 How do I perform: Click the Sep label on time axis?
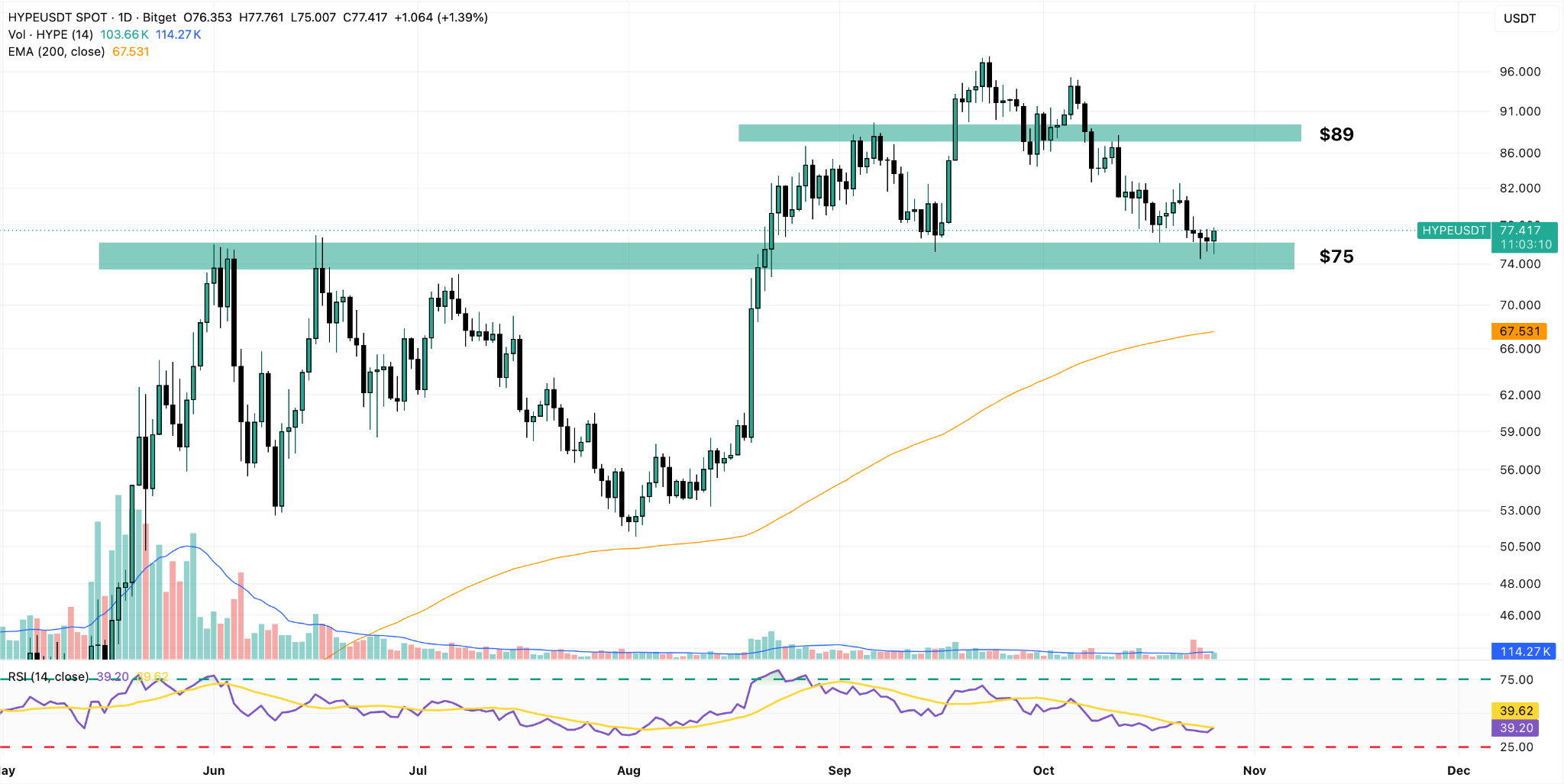839,770
